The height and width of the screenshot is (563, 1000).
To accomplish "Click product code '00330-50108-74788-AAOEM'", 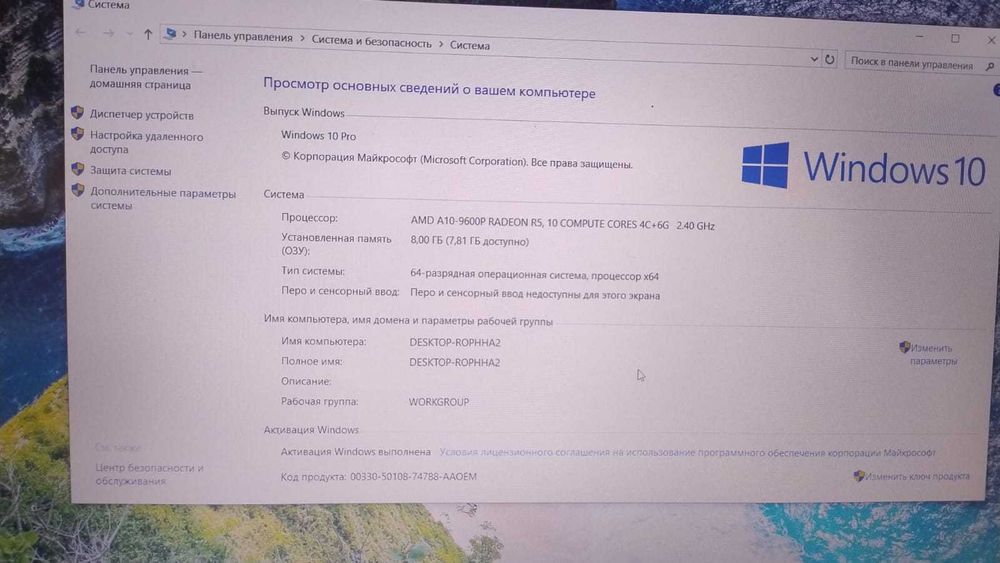I will [x=413, y=476].
